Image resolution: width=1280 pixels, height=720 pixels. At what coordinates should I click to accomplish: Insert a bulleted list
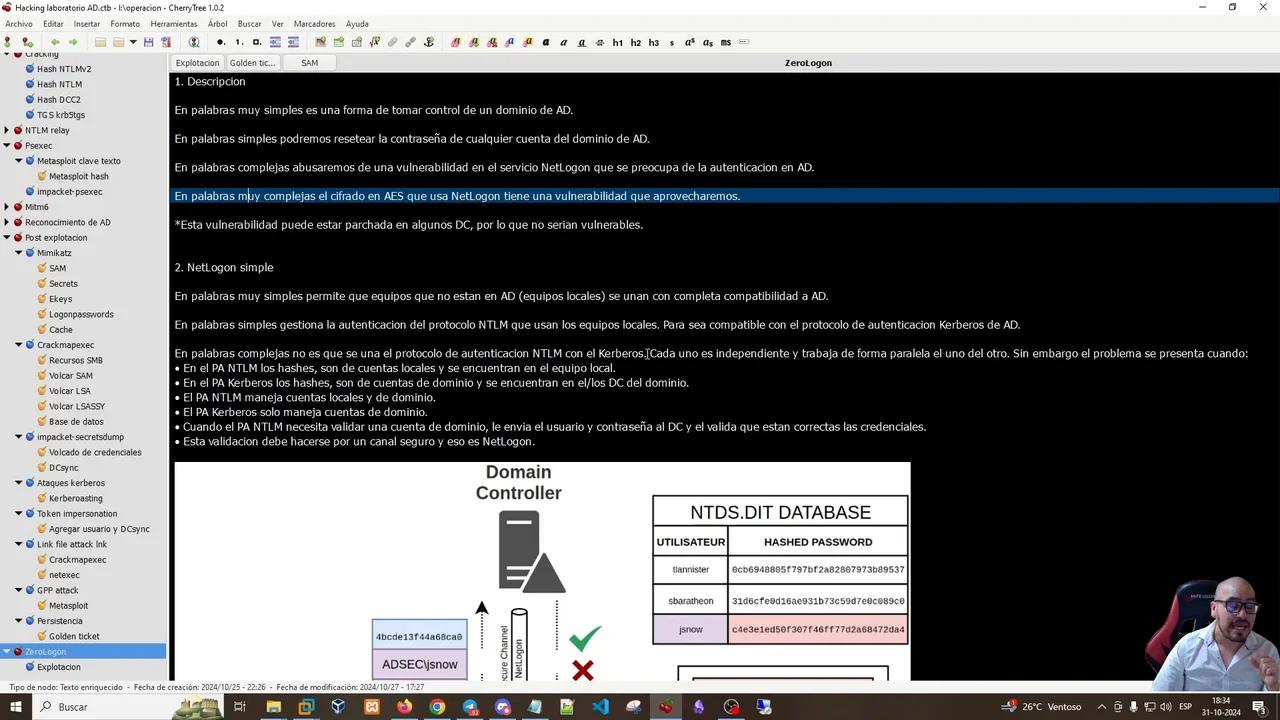coord(219,42)
